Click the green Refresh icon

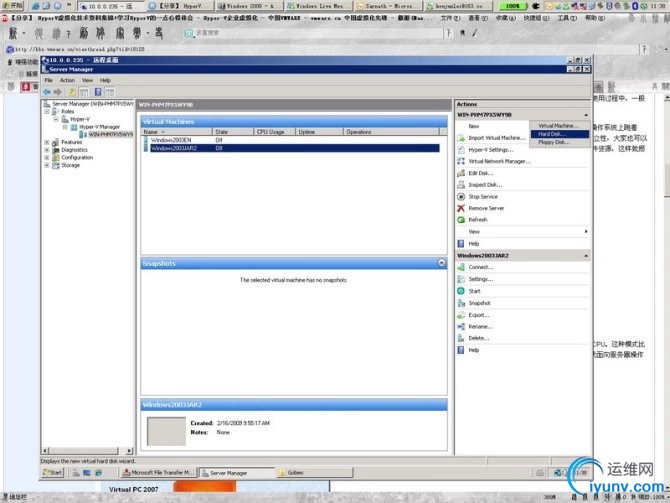tap(461, 220)
